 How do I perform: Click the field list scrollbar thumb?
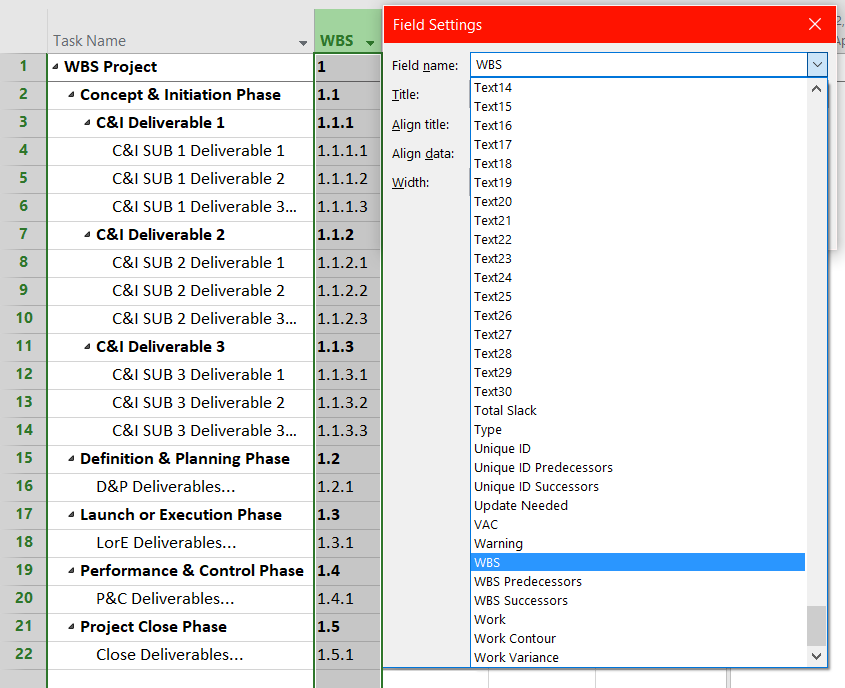[816, 626]
